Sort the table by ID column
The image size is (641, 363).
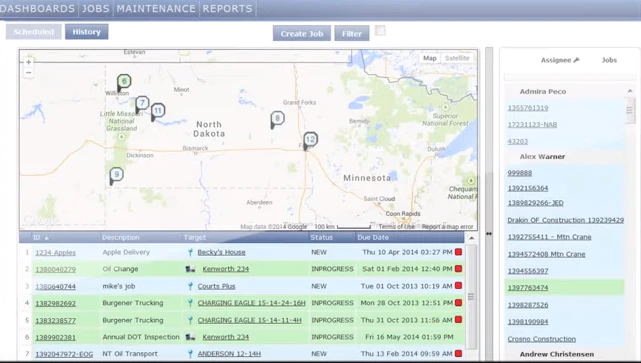[x=41, y=238]
